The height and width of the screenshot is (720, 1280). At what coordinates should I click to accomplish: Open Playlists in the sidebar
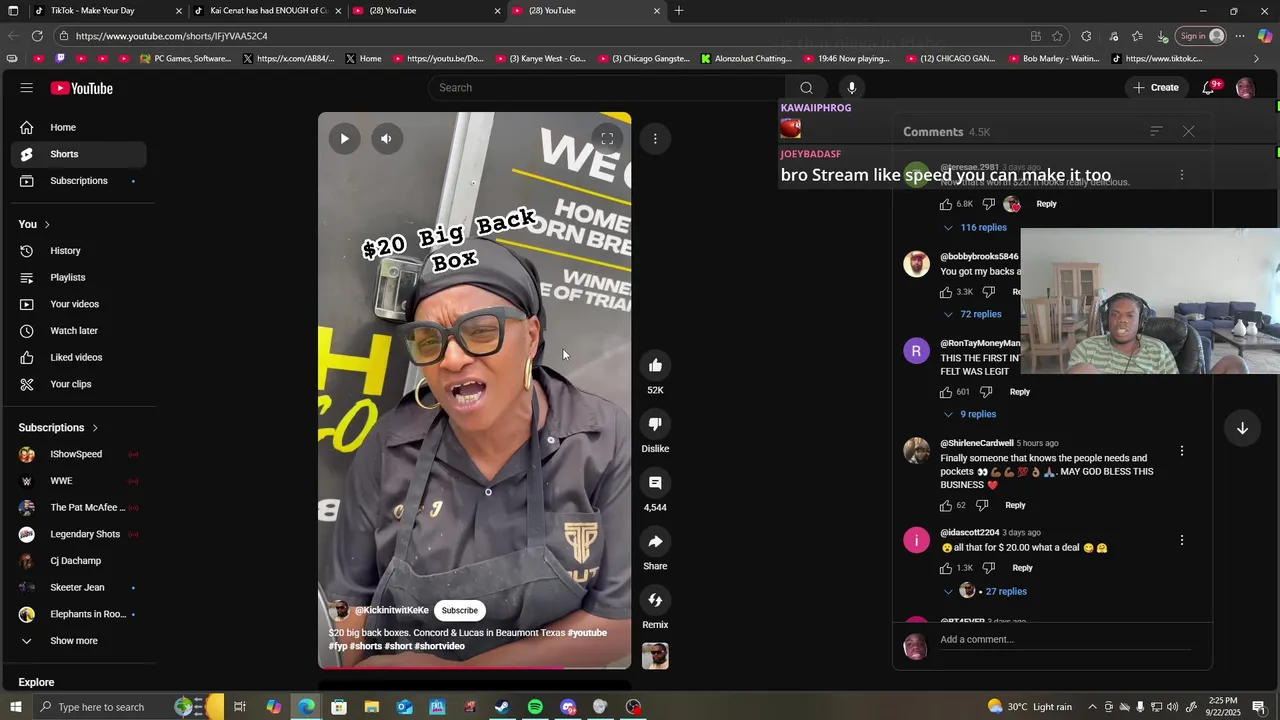coord(78,278)
